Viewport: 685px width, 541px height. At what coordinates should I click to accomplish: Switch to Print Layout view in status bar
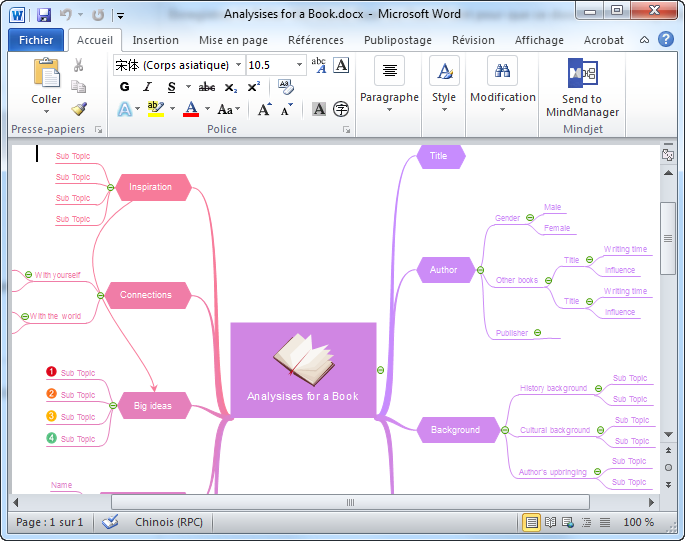(532, 522)
